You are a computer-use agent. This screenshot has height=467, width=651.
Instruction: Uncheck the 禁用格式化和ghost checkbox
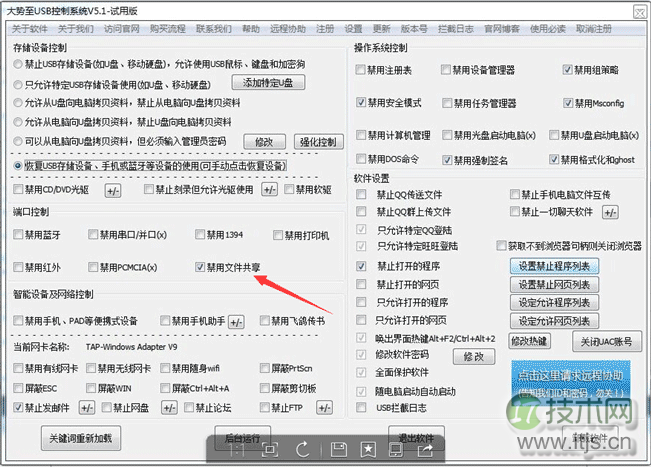pos(554,159)
